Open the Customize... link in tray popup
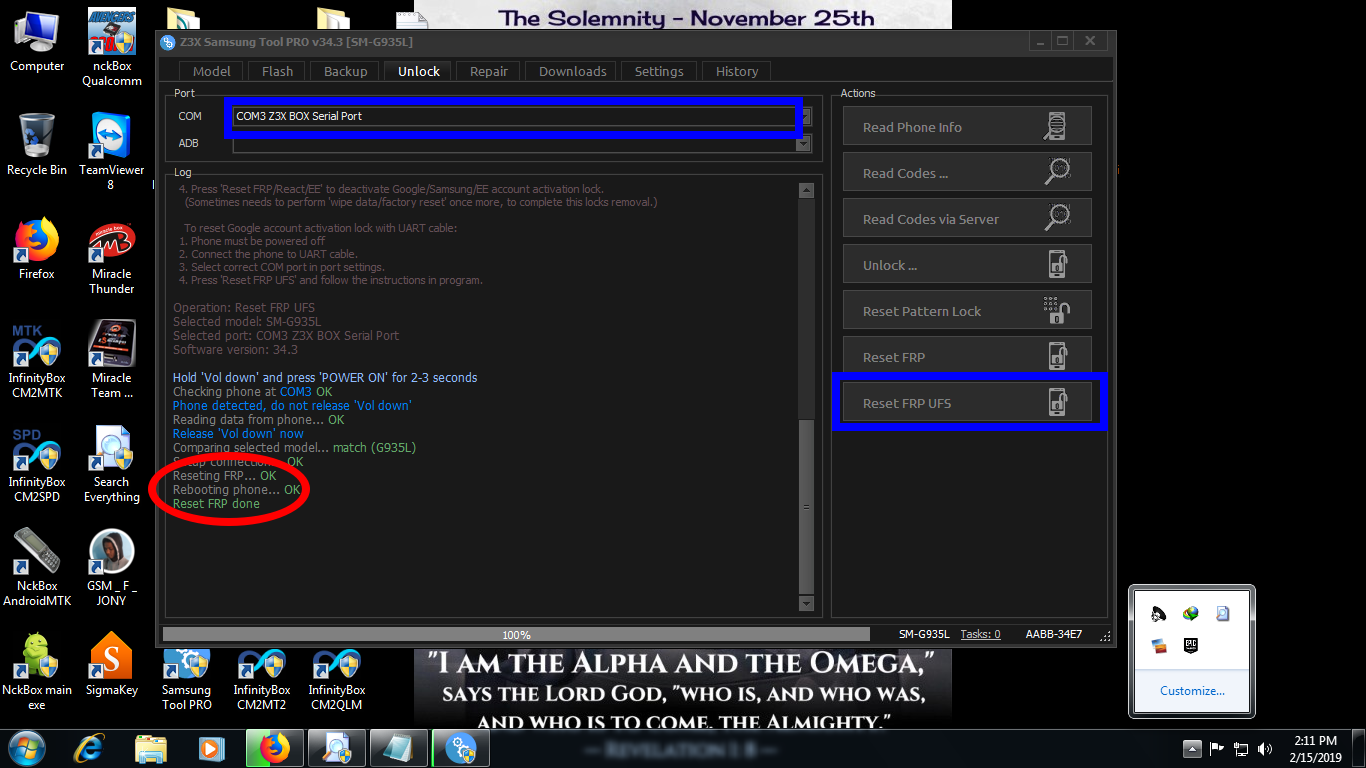 [1192, 690]
